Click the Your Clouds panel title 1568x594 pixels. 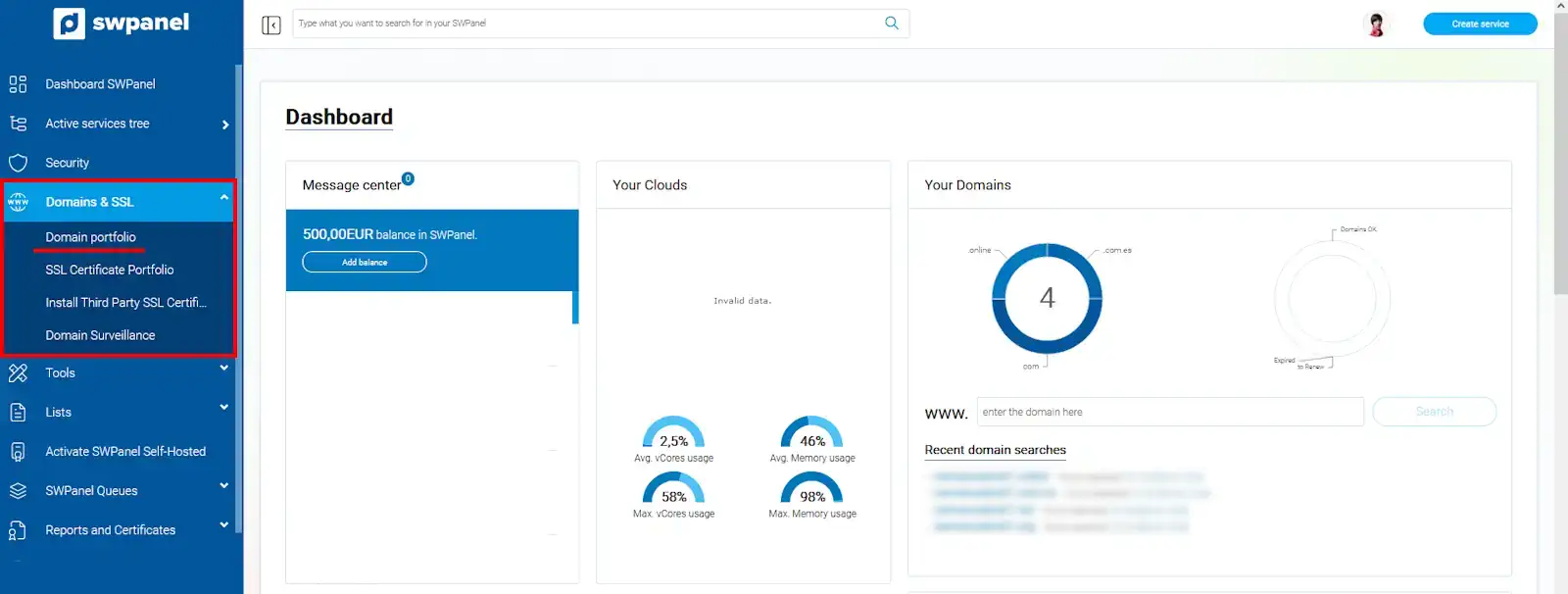click(x=650, y=185)
